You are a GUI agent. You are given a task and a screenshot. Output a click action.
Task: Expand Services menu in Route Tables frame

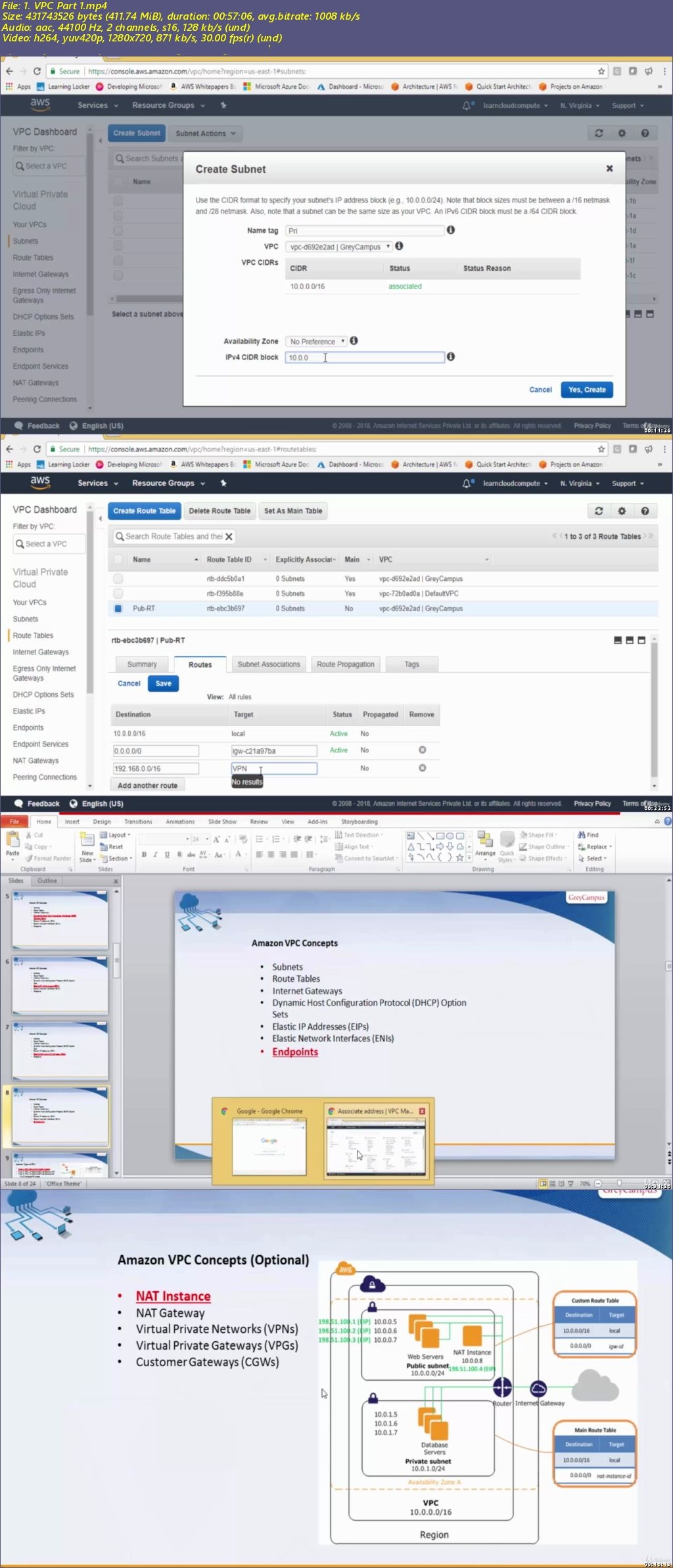click(98, 483)
